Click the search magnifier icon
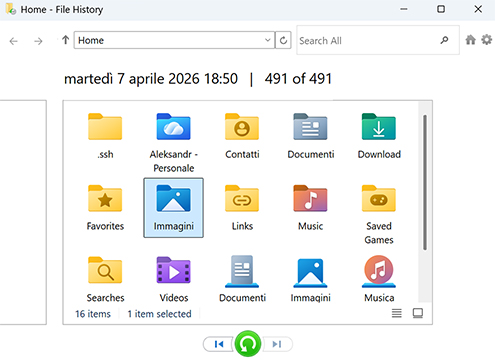Screen dimensions: 495x360 click(x=444, y=40)
